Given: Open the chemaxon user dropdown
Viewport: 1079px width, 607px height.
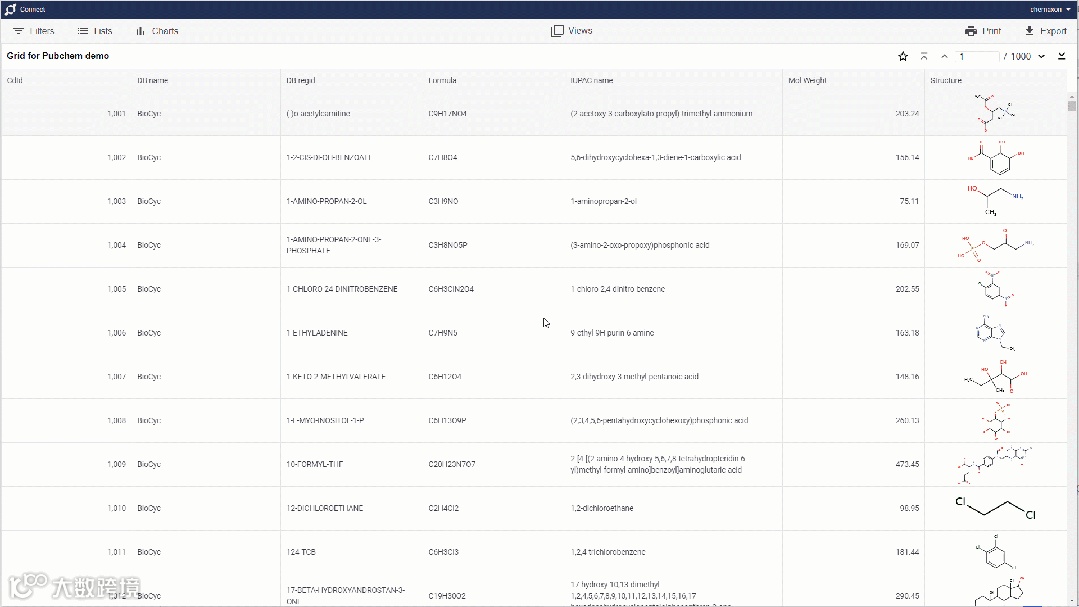Looking at the screenshot, I should pyautogui.click(x=1050, y=10).
